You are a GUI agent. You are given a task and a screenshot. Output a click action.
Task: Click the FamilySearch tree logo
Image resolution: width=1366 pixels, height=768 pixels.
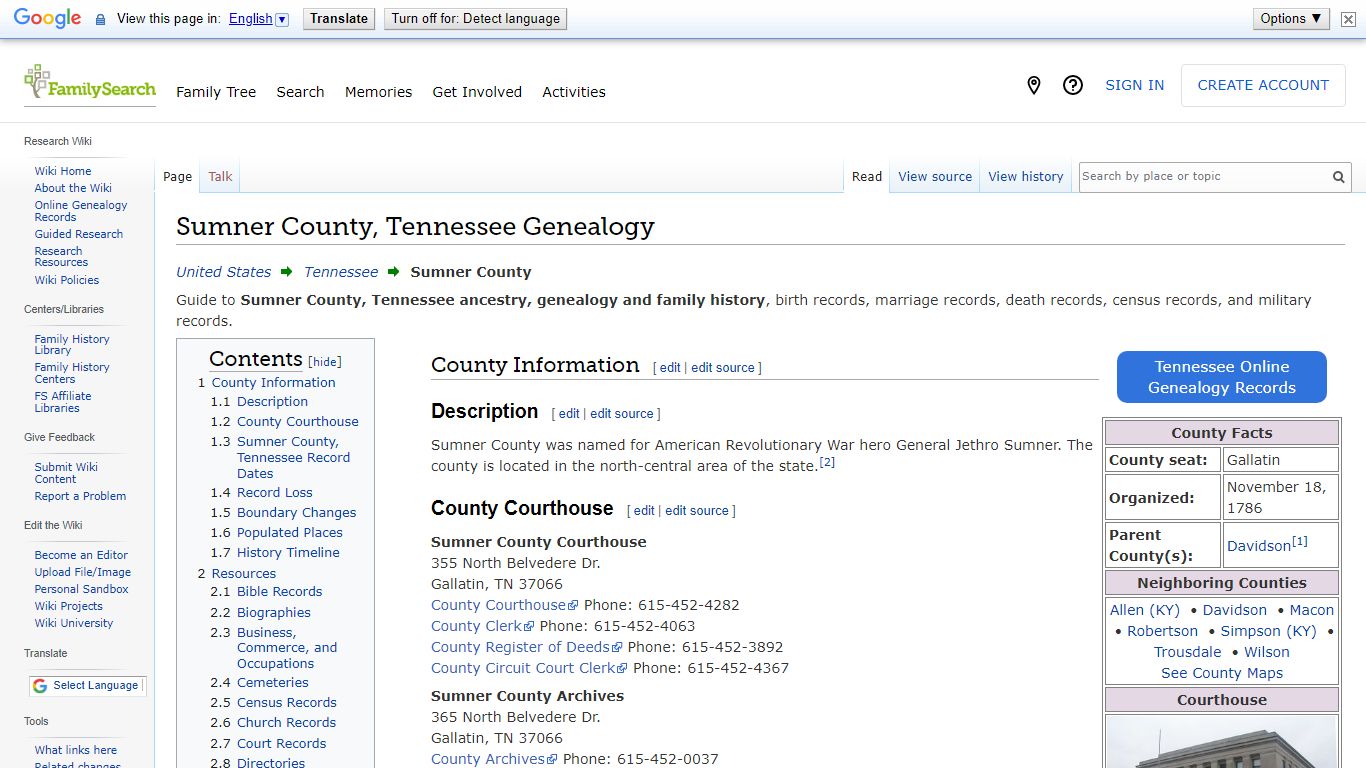[89, 83]
